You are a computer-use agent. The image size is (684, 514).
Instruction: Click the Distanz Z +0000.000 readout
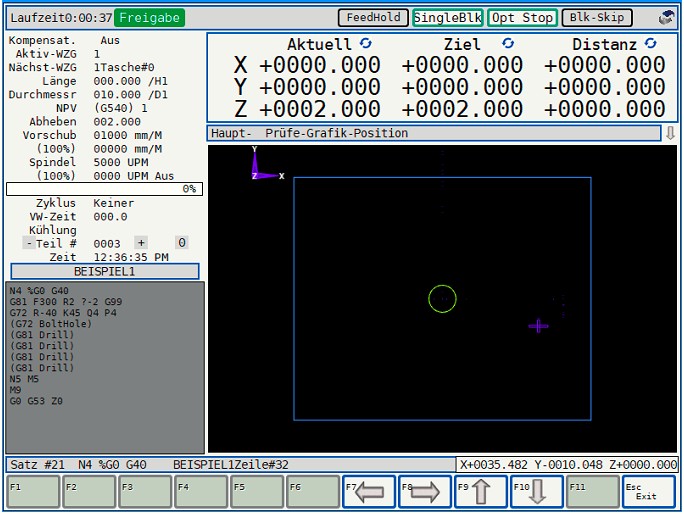605,109
